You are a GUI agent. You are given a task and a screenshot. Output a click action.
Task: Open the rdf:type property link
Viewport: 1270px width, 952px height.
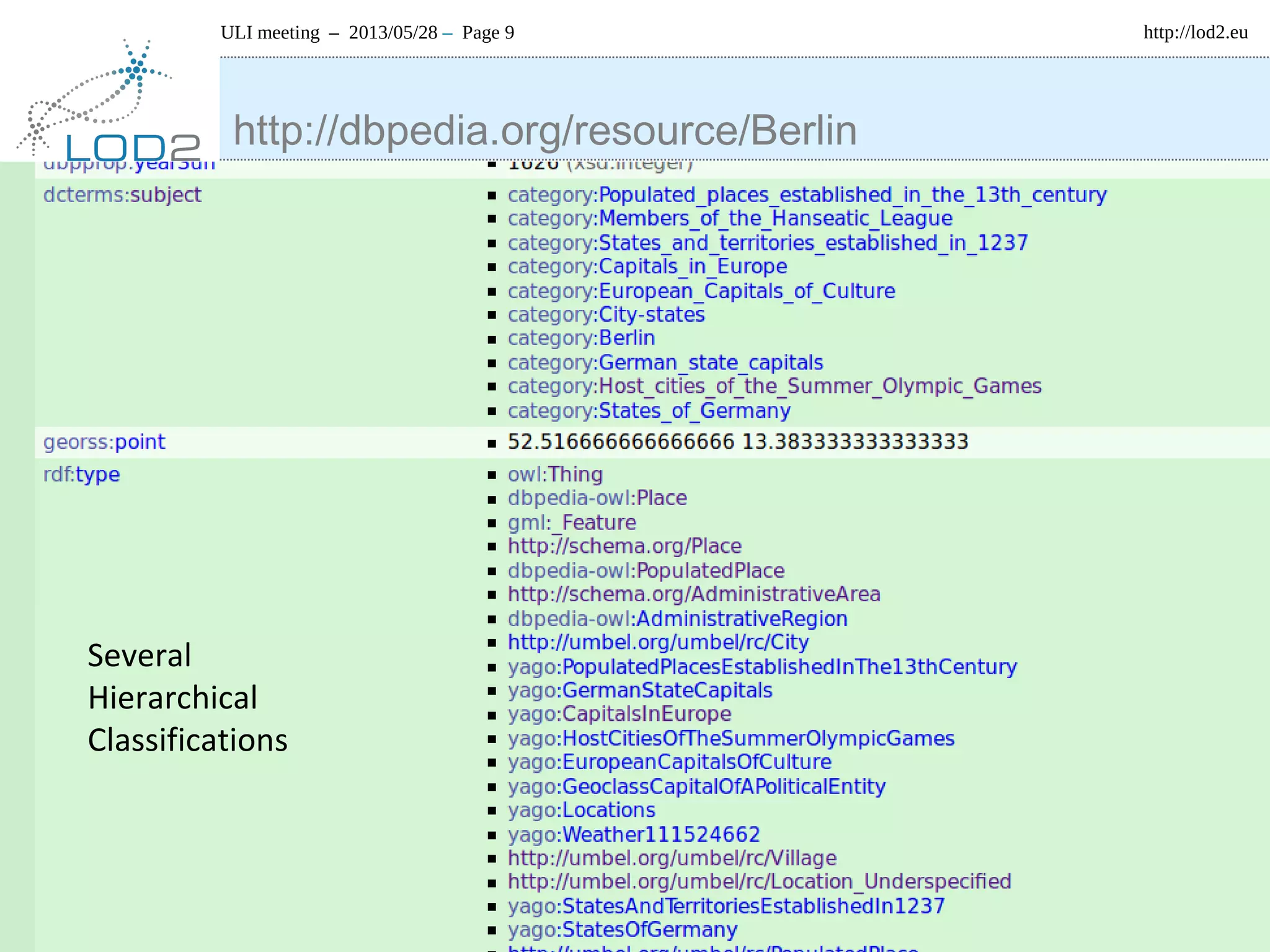pos(81,474)
